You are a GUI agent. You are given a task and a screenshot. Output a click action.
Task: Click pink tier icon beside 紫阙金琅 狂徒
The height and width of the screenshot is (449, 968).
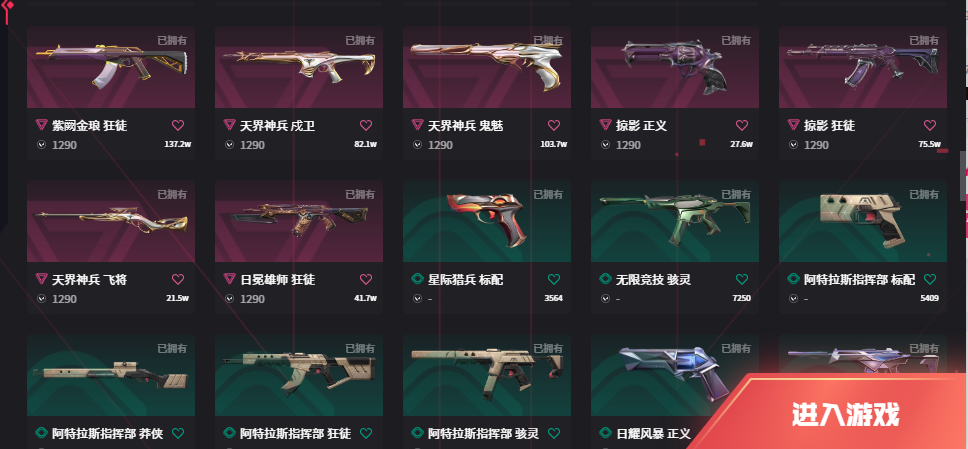click(41, 125)
